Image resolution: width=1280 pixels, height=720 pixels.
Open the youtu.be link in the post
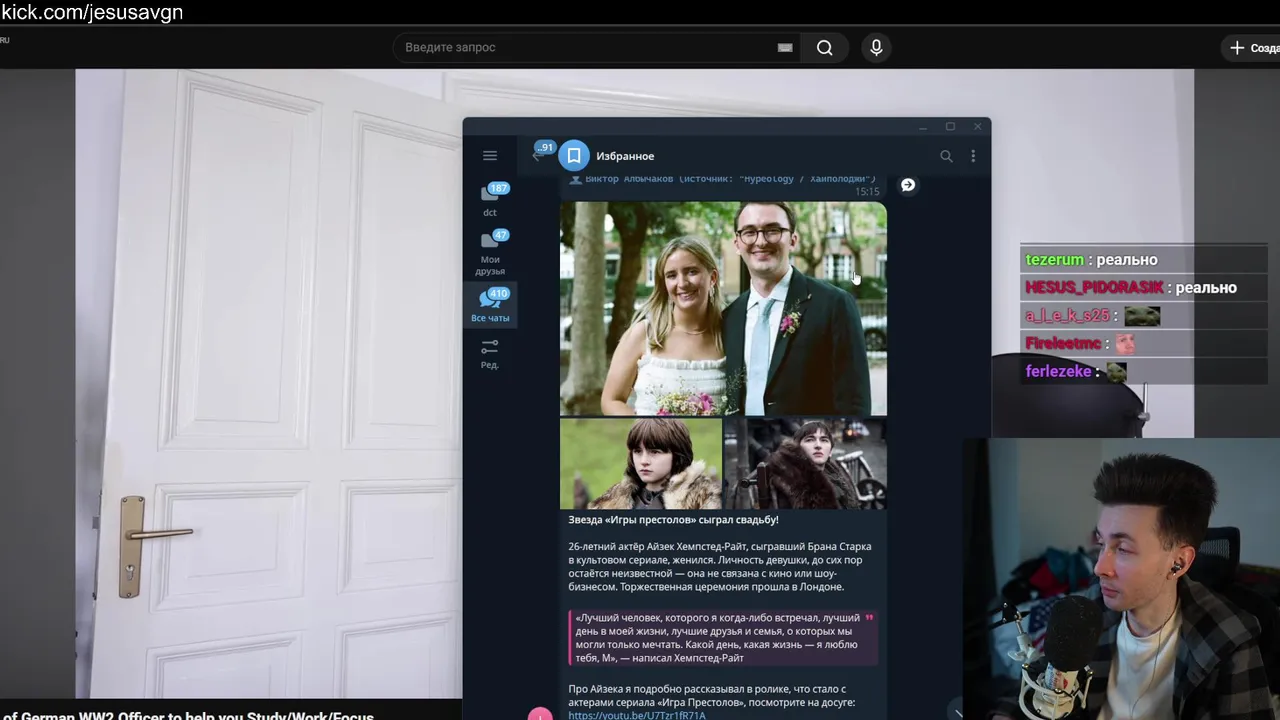point(637,715)
